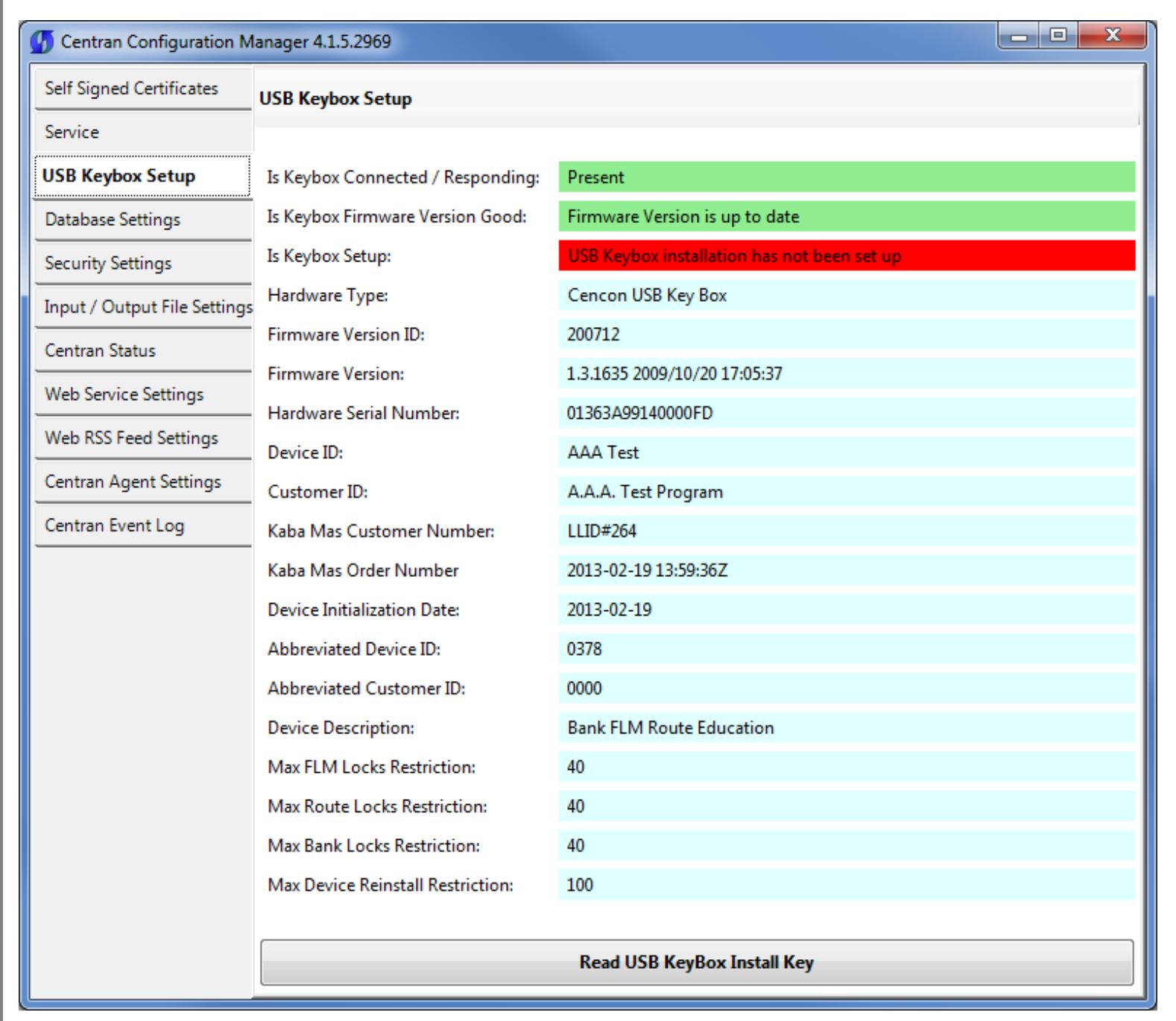Minimize the Centran Configuration Manager window
This screenshot has width=1176, height=1021.
point(1019,36)
